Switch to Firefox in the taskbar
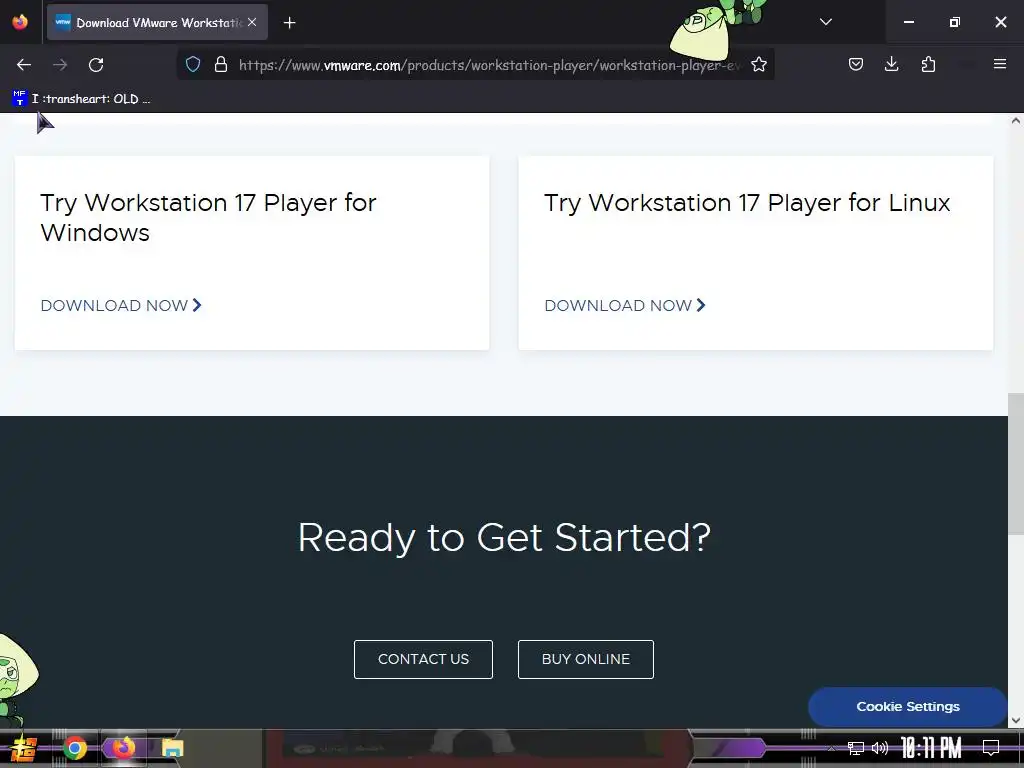Screen dimensions: 1024x768 point(123,748)
